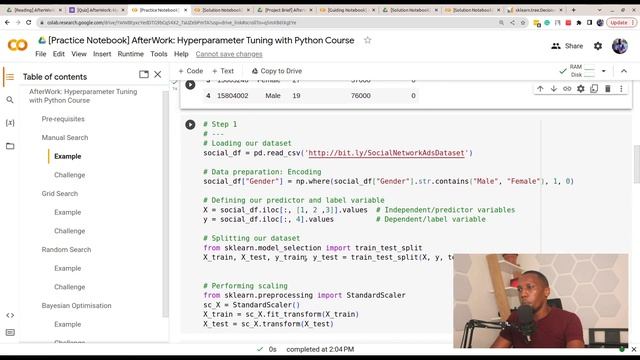
Task: Go to Grid Search section in contents
Action: [60, 194]
